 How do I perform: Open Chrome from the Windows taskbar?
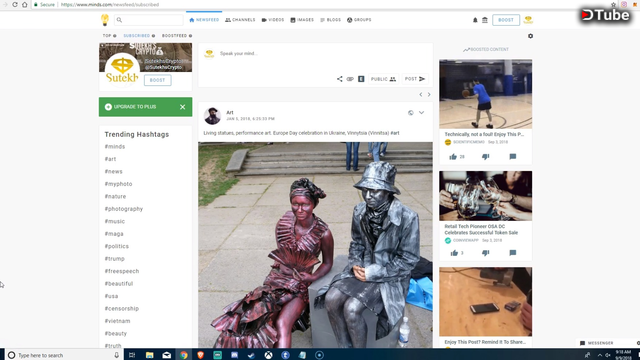tap(184, 355)
